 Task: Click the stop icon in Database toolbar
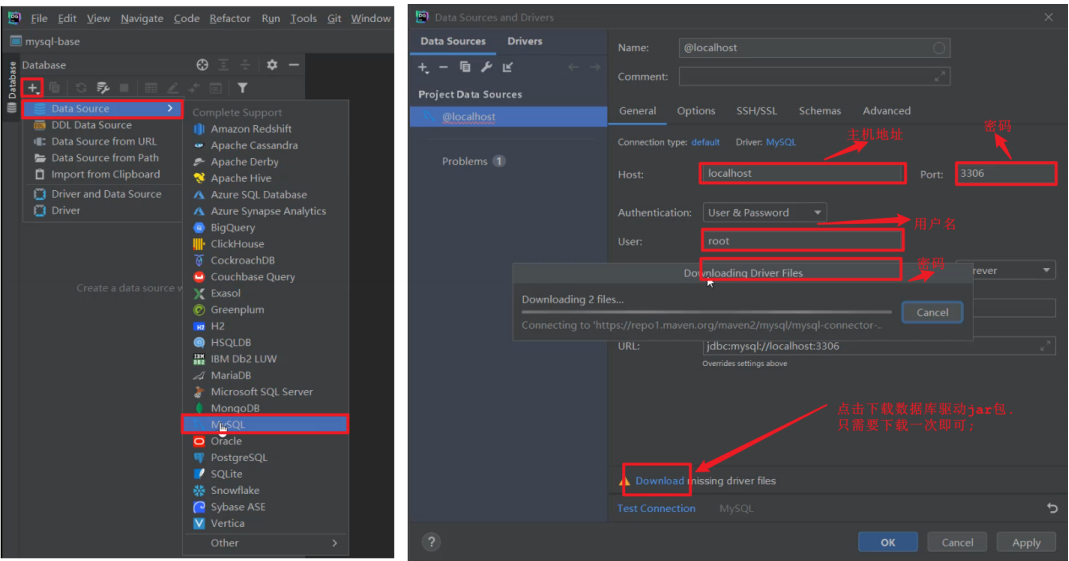click(124, 87)
